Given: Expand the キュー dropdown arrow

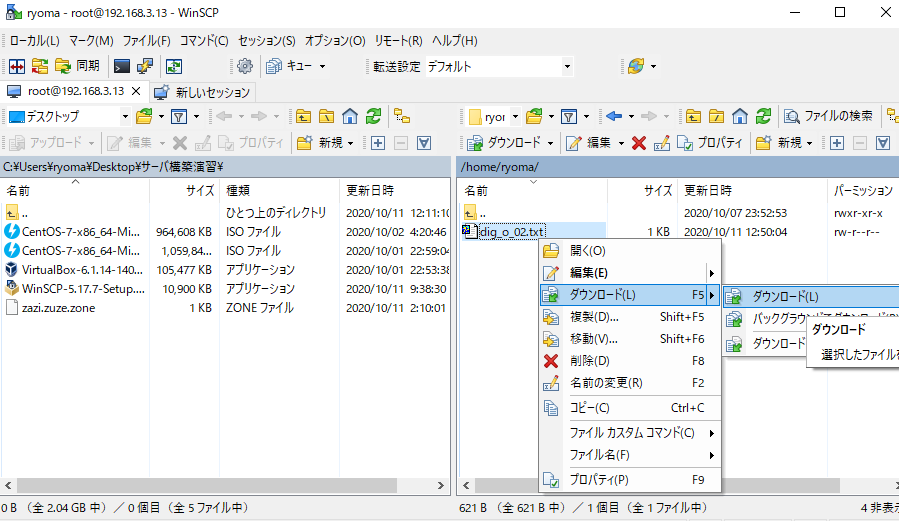Looking at the screenshot, I should [322, 66].
